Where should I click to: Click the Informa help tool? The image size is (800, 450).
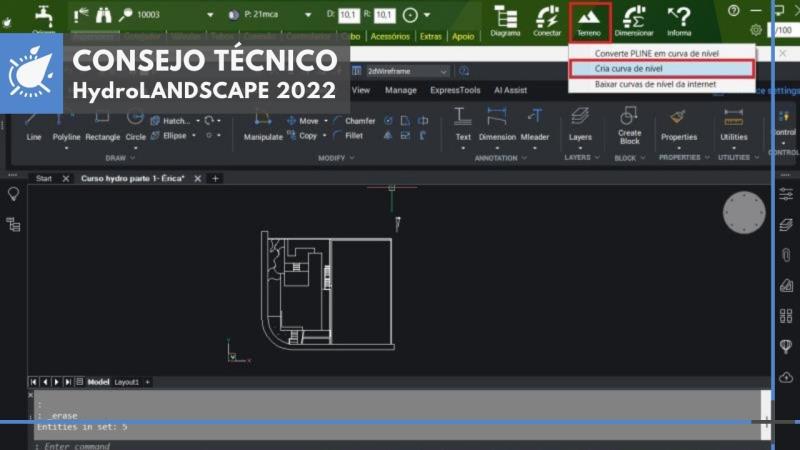point(679,21)
